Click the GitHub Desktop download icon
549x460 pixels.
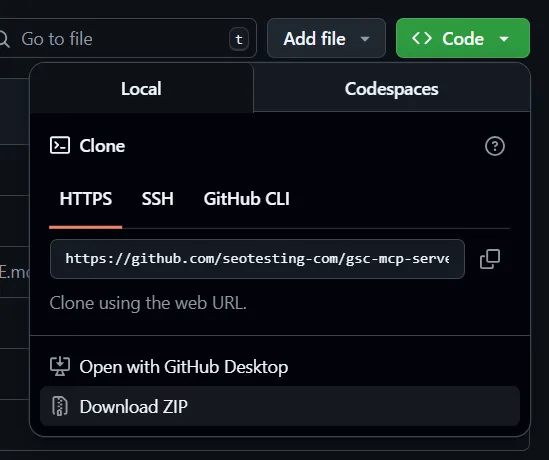tap(60, 366)
